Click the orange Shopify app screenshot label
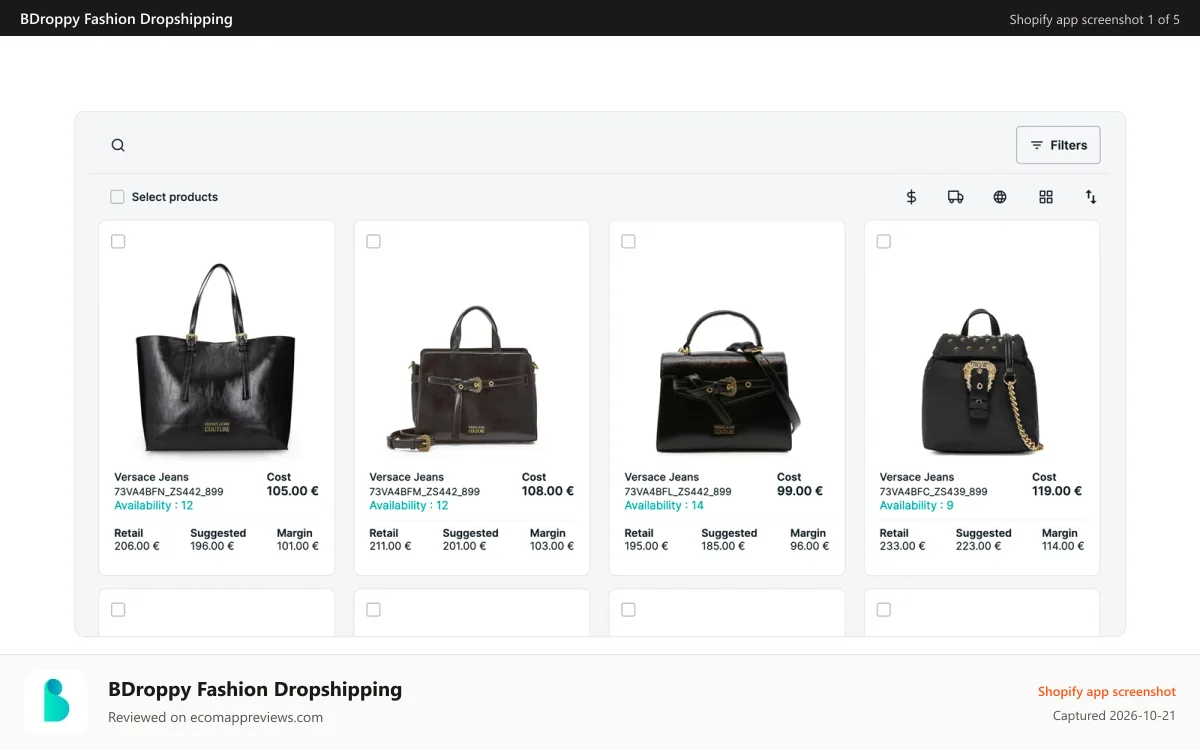This screenshot has width=1200, height=750. click(x=1107, y=692)
